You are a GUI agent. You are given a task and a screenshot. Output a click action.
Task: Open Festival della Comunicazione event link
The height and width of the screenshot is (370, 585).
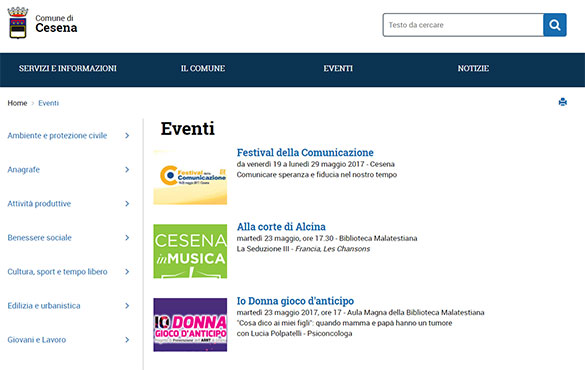pos(305,153)
